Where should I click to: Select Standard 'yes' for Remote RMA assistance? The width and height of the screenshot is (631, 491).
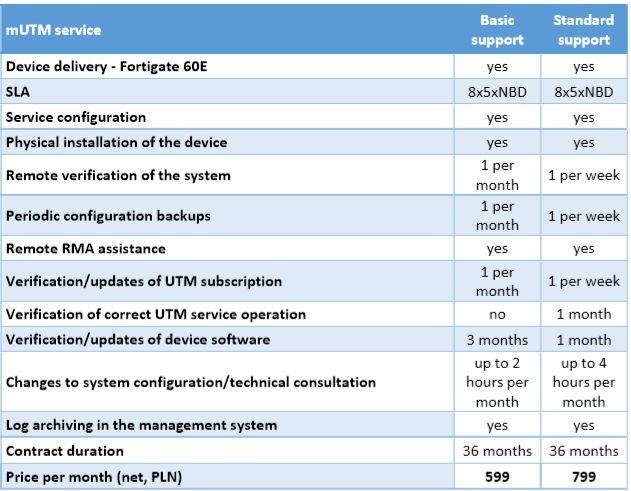pyautogui.click(x=584, y=249)
